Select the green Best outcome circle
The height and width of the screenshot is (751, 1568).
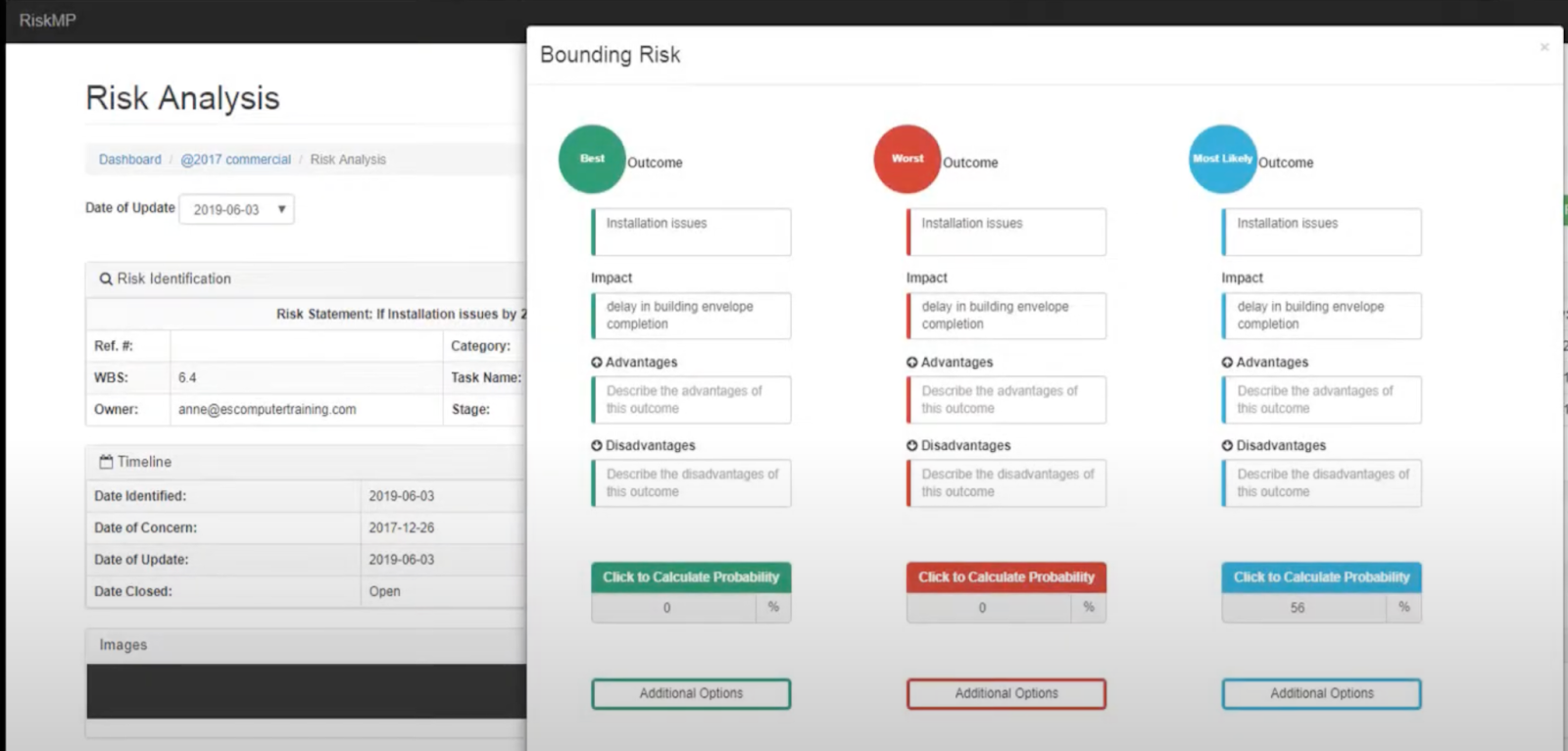coord(591,159)
